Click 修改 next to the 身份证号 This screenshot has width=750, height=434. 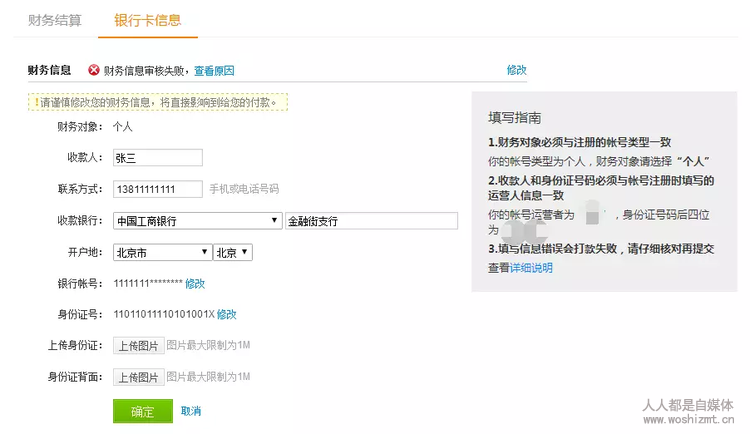(227, 314)
